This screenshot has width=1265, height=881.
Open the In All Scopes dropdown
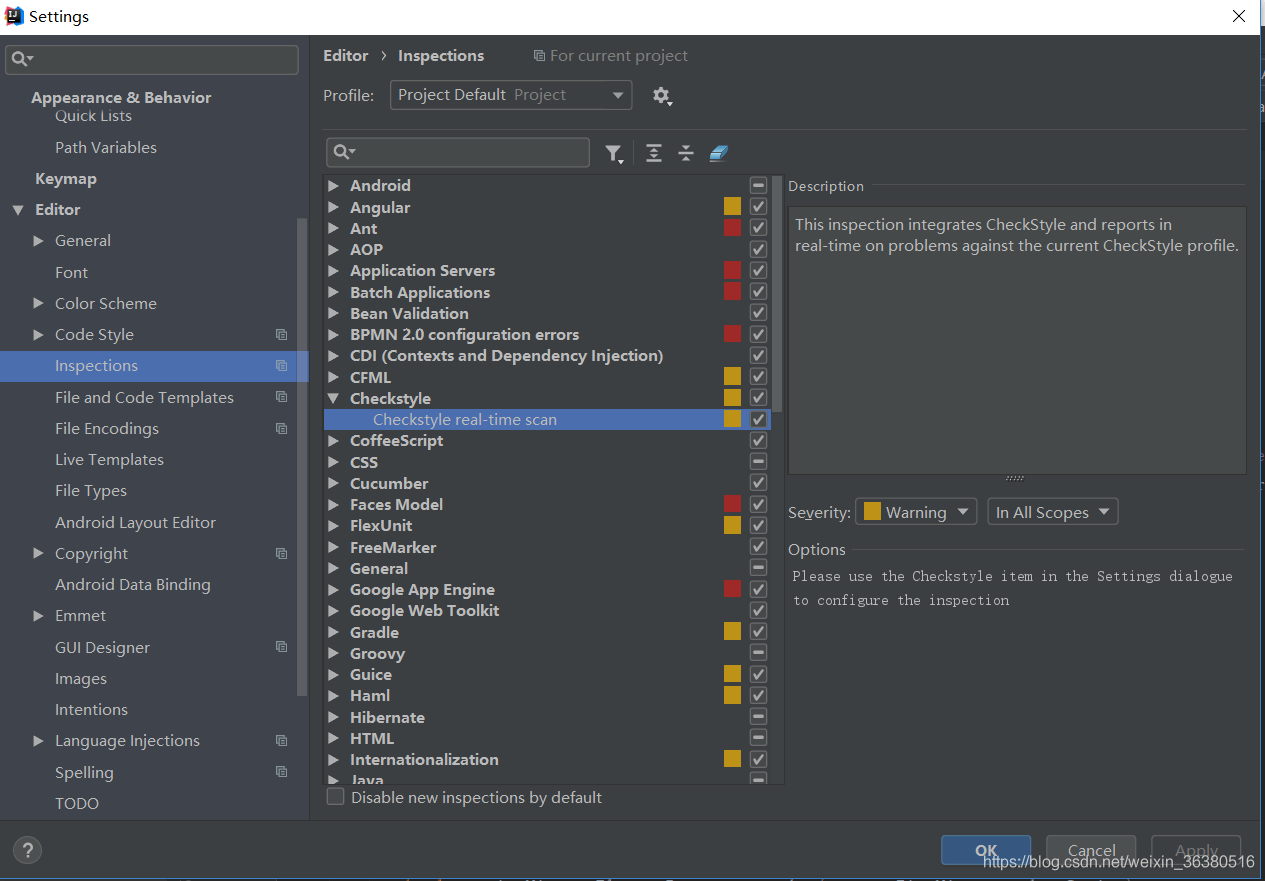point(1052,512)
